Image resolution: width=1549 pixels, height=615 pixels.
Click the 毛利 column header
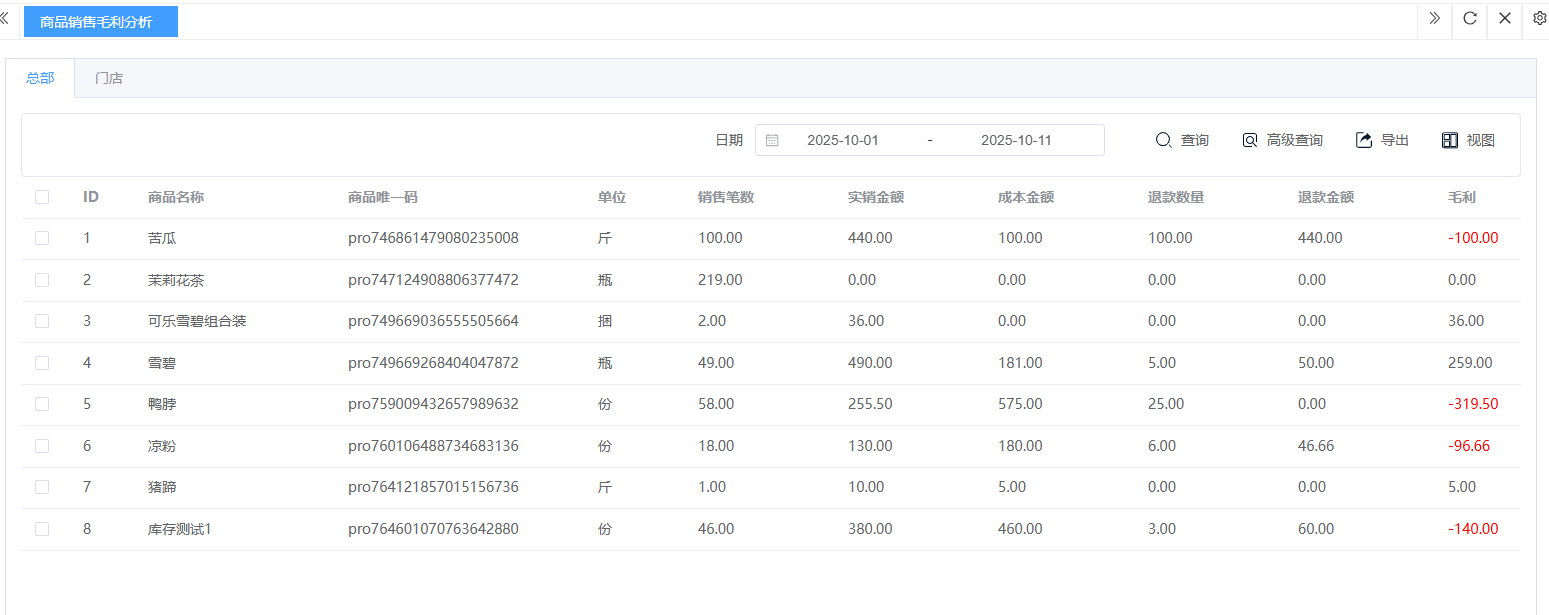[x=1461, y=197]
